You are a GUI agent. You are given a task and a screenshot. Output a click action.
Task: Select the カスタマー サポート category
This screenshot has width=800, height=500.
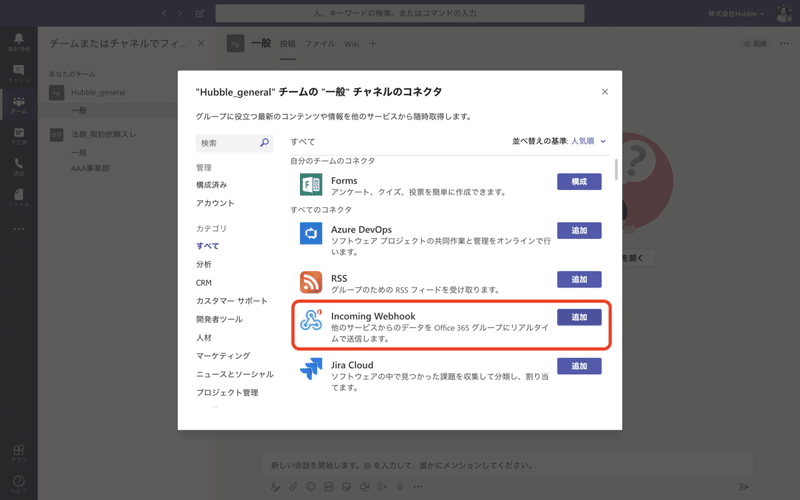[x=232, y=301]
